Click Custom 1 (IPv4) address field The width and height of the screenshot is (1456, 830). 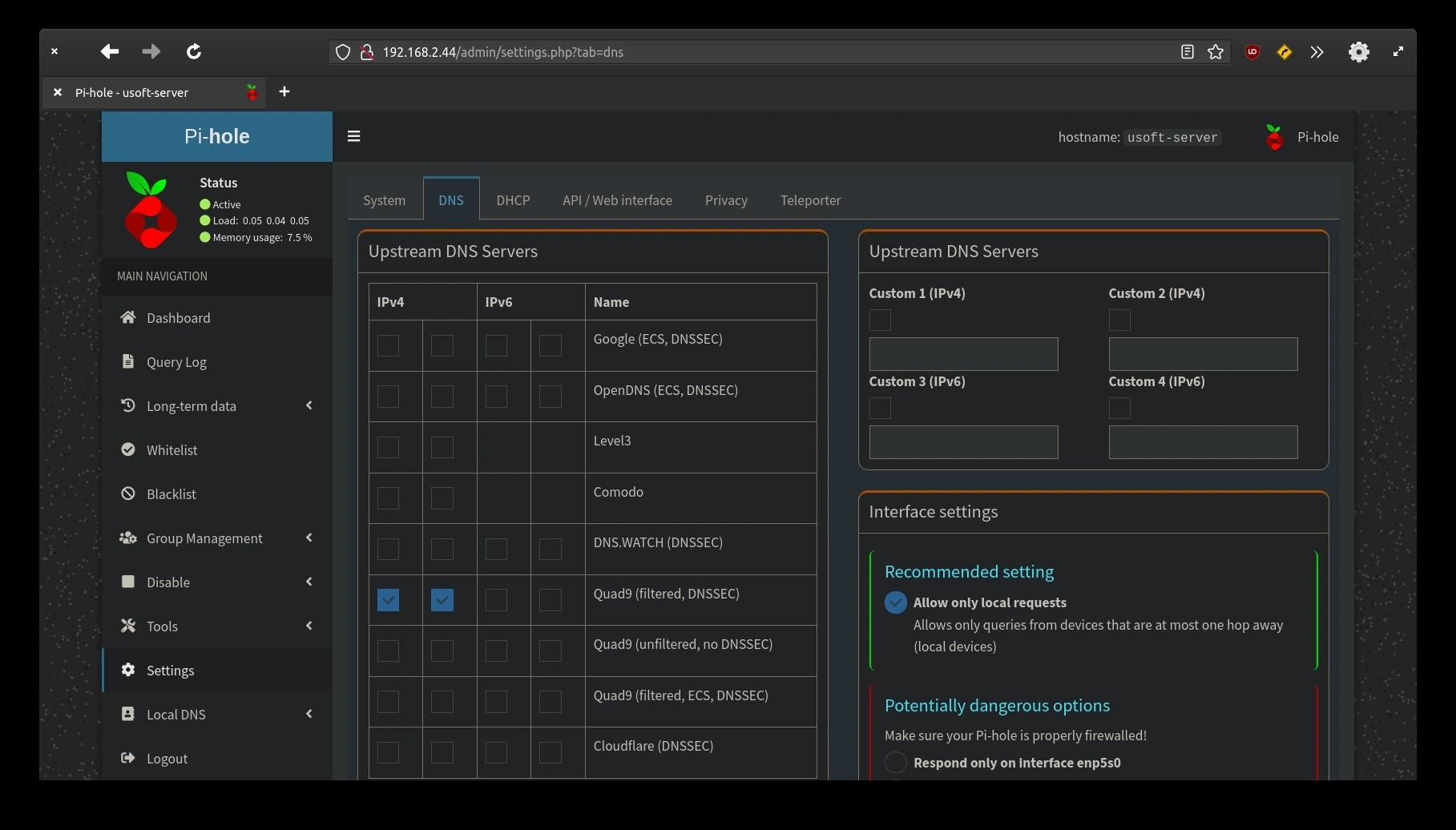click(x=963, y=354)
